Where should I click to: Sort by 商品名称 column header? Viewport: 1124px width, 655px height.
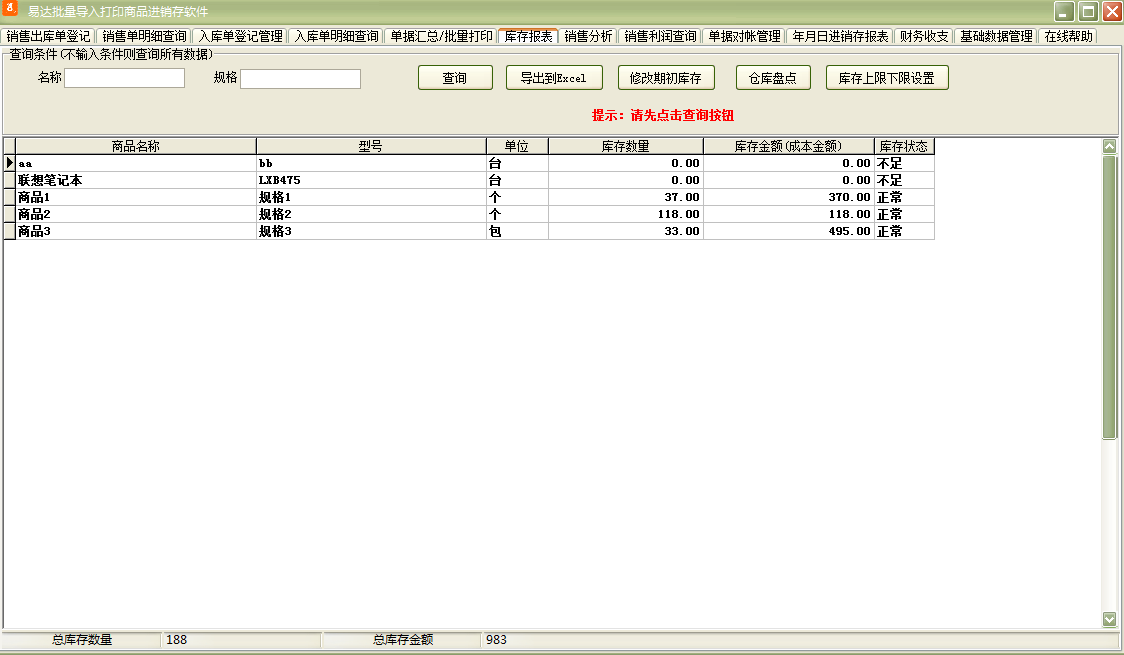135,146
